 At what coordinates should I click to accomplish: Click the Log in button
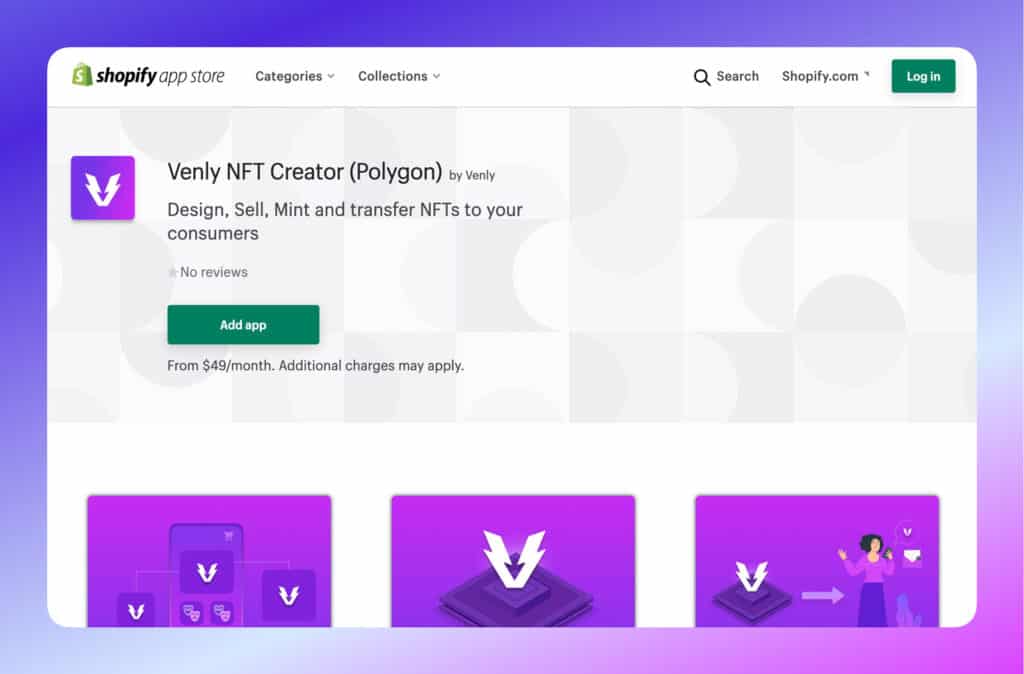(923, 76)
